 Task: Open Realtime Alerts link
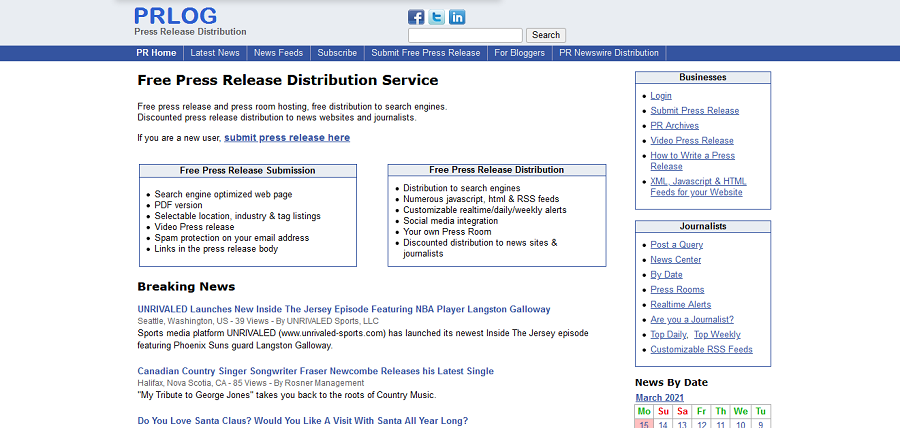coord(681,305)
